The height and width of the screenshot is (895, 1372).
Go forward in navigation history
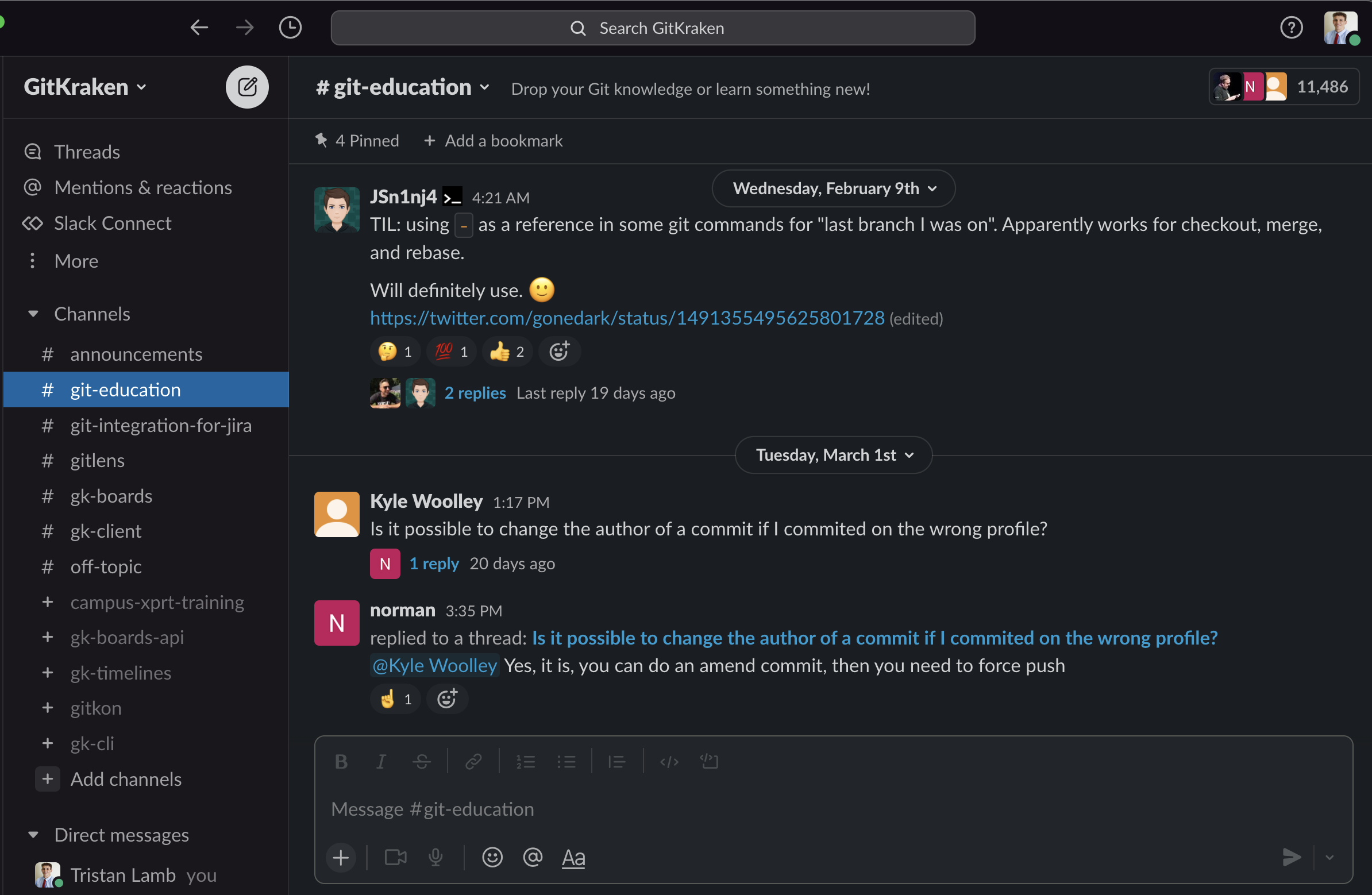coord(245,27)
